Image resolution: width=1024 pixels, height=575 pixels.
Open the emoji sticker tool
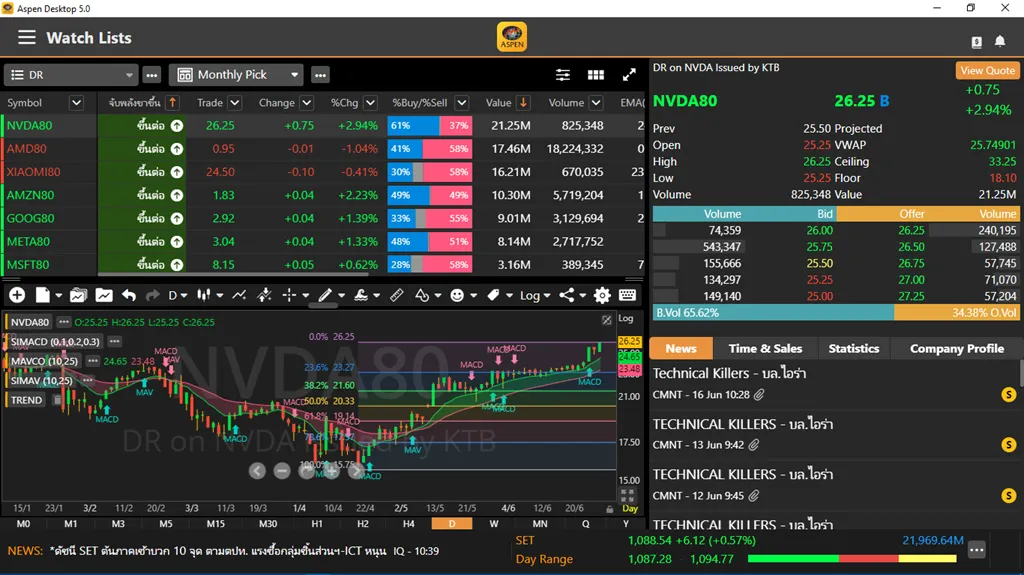pos(458,295)
